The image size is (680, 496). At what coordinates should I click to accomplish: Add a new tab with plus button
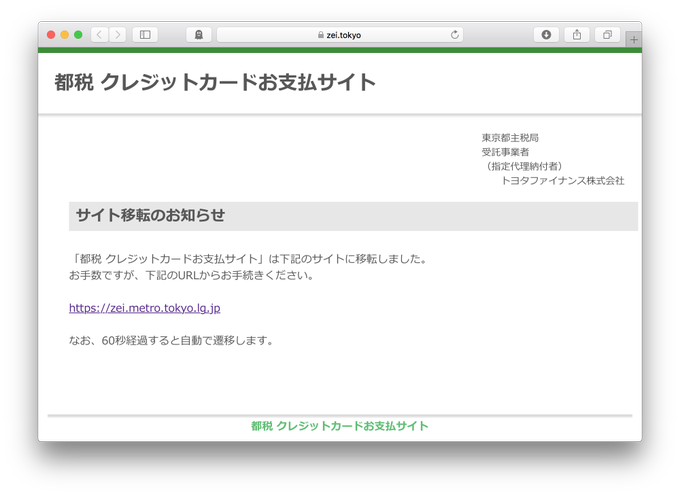click(x=634, y=40)
